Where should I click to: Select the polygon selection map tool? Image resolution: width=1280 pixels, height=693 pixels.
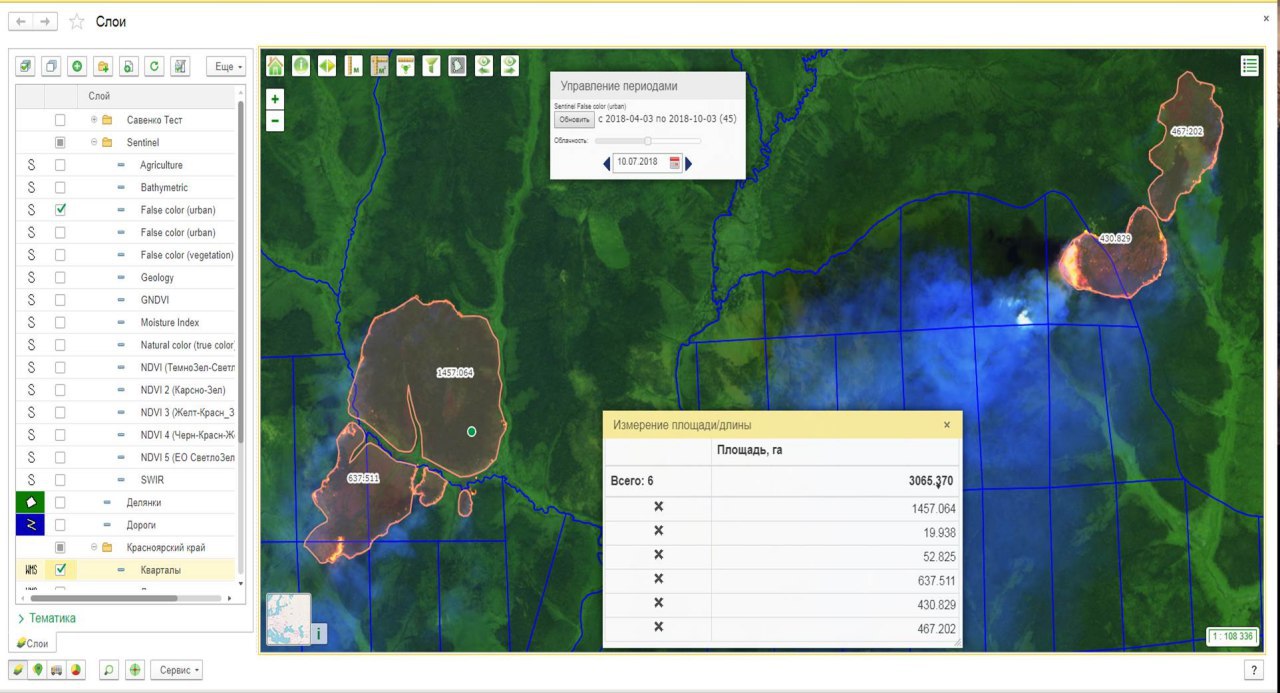click(457, 66)
